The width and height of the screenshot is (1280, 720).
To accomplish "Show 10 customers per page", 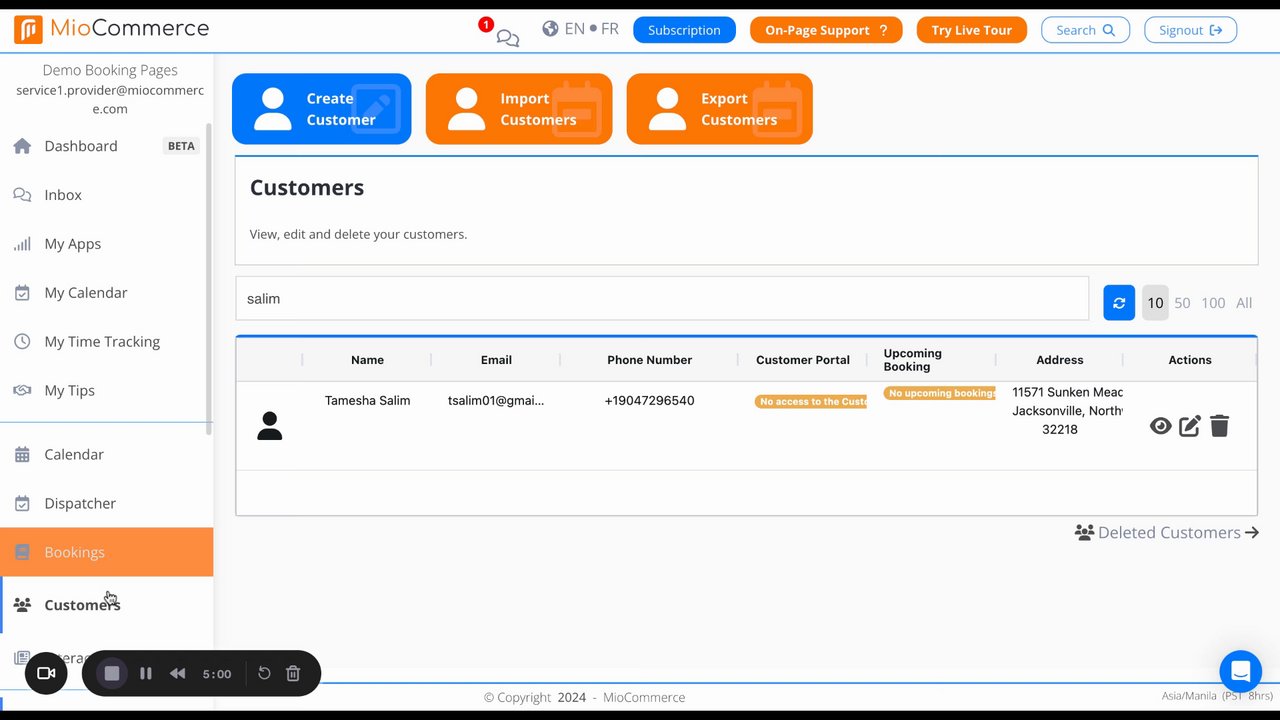I will tap(1155, 303).
